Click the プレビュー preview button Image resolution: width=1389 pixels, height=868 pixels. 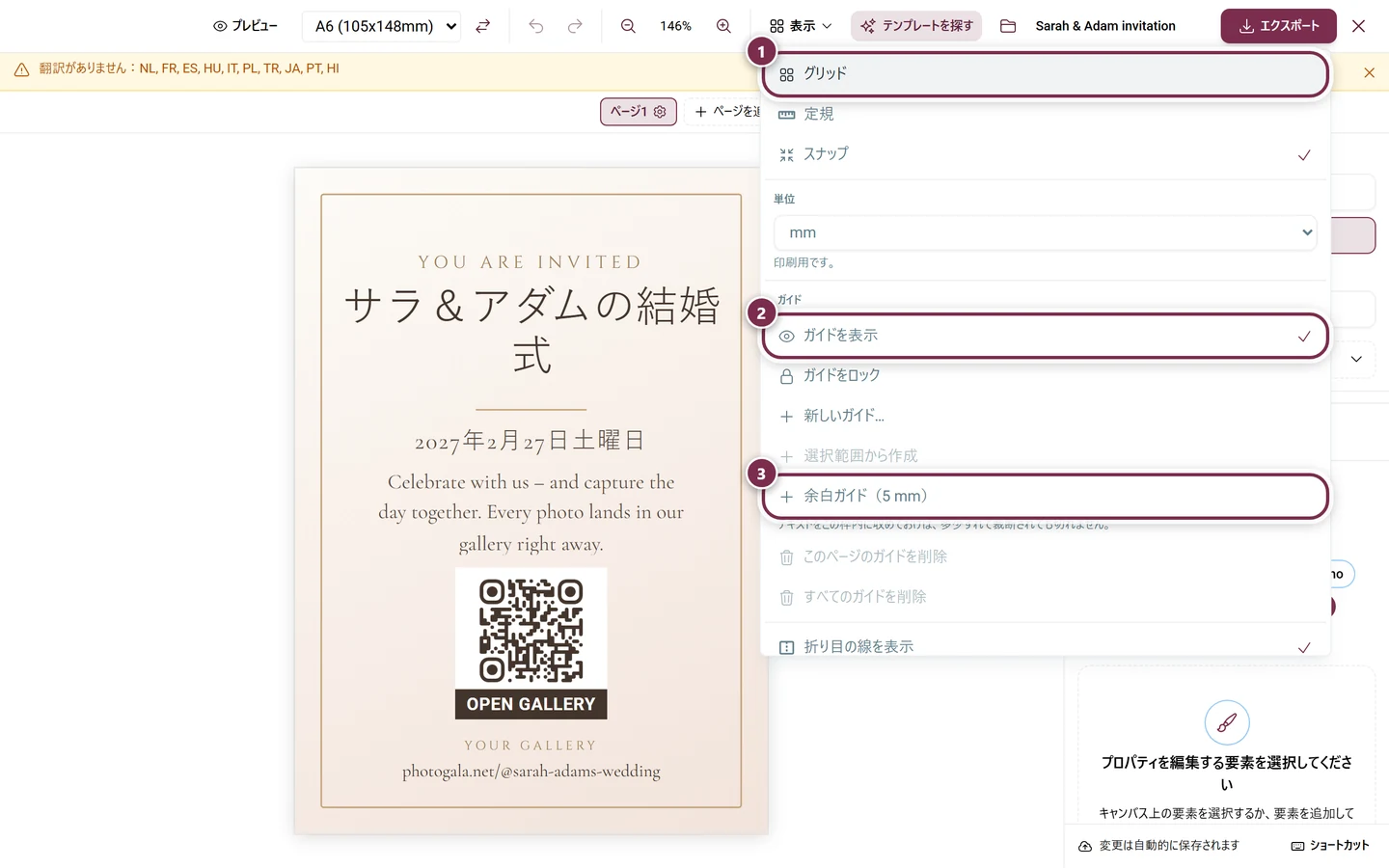(245, 26)
